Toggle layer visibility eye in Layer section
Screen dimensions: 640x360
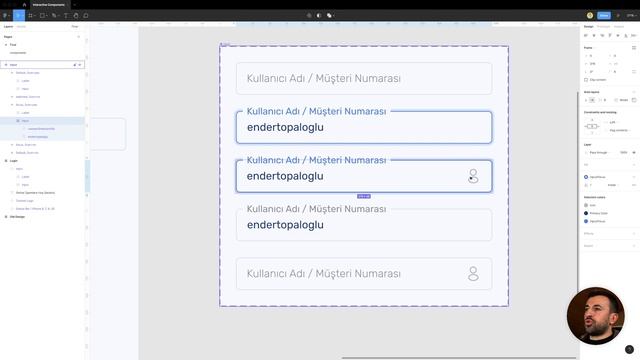tap(634, 153)
